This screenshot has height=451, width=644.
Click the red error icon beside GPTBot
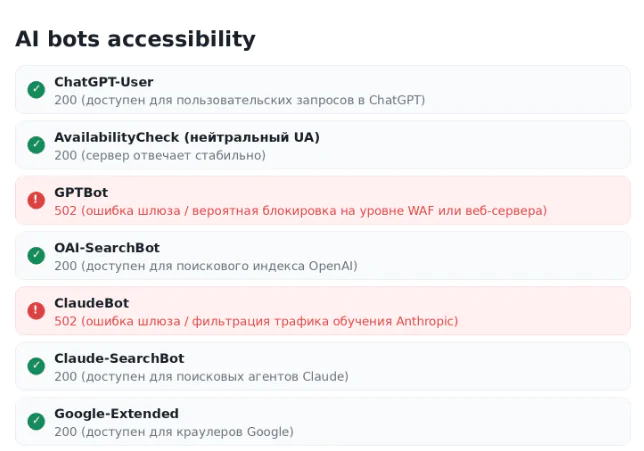click(36, 200)
